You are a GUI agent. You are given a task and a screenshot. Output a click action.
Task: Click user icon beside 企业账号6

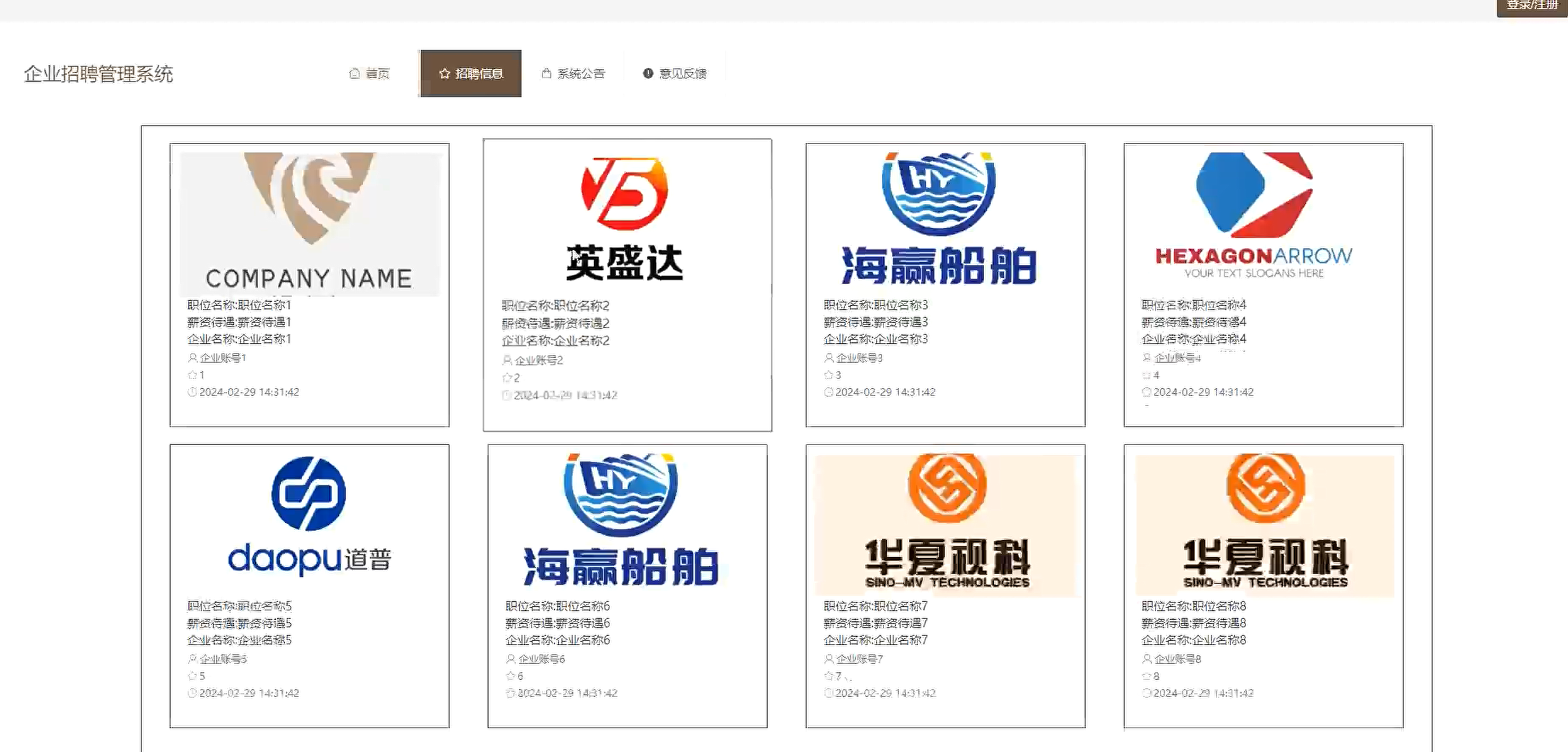[511, 659]
